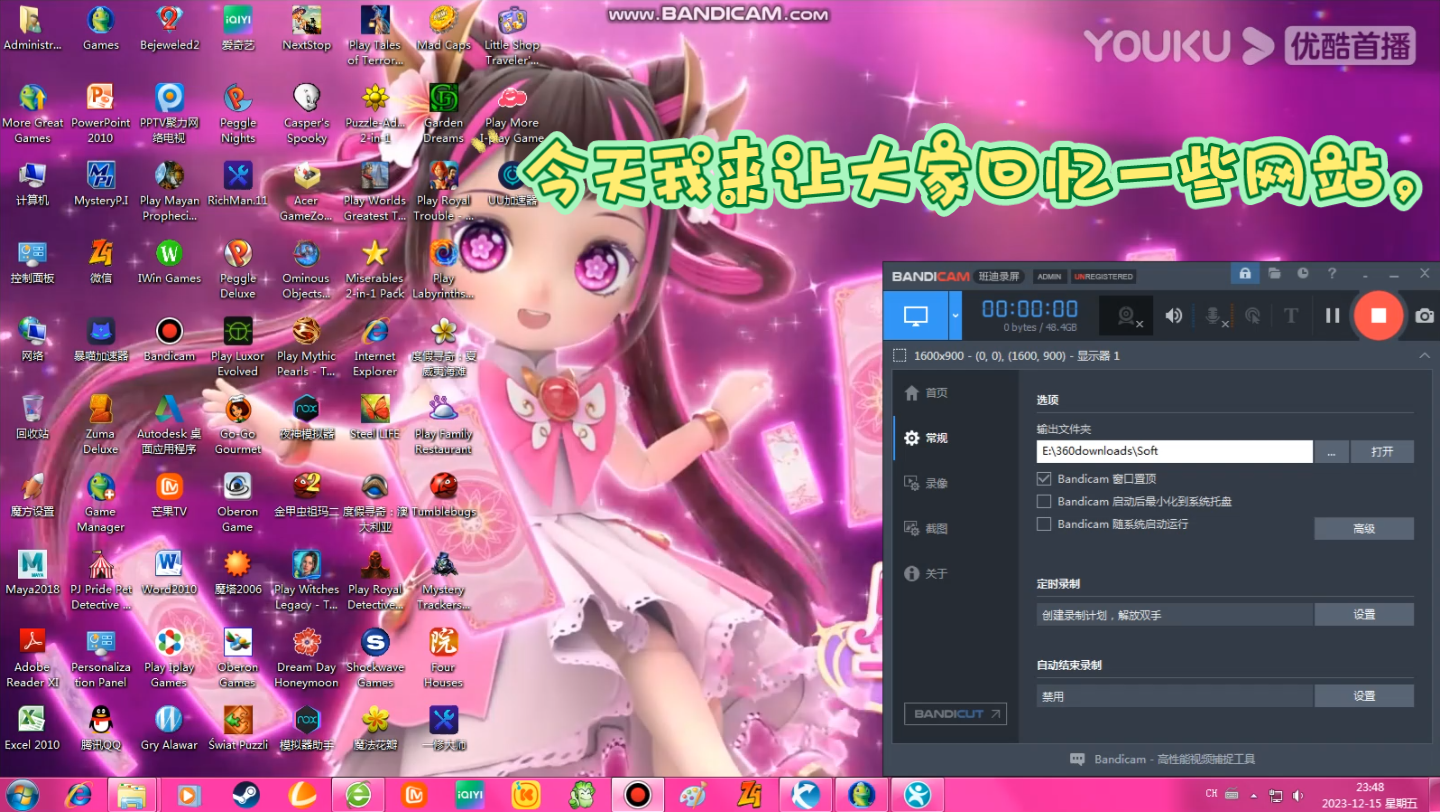Open Bandicam desktop shortcut icon
The image size is (1440, 812).
point(169,339)
